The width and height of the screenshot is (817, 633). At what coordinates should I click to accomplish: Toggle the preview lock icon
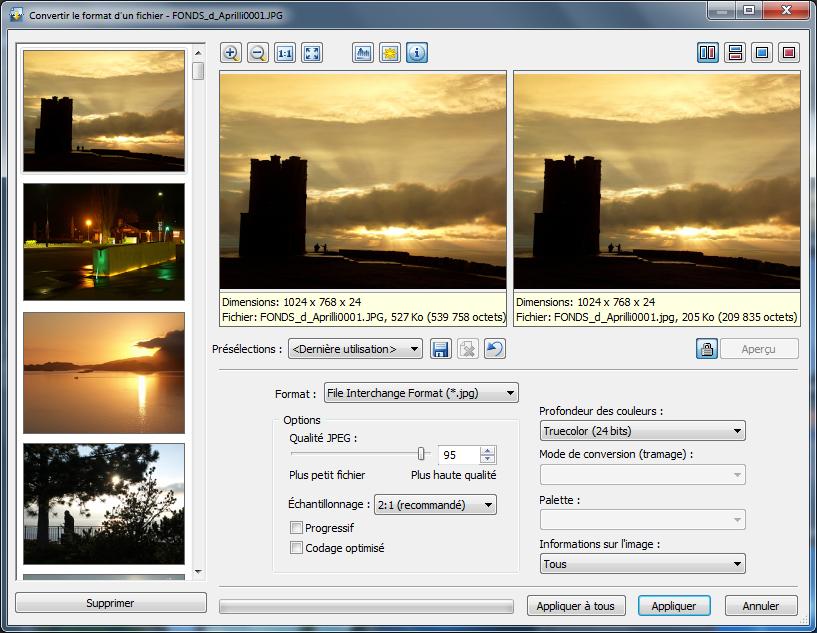coord(707,349)
